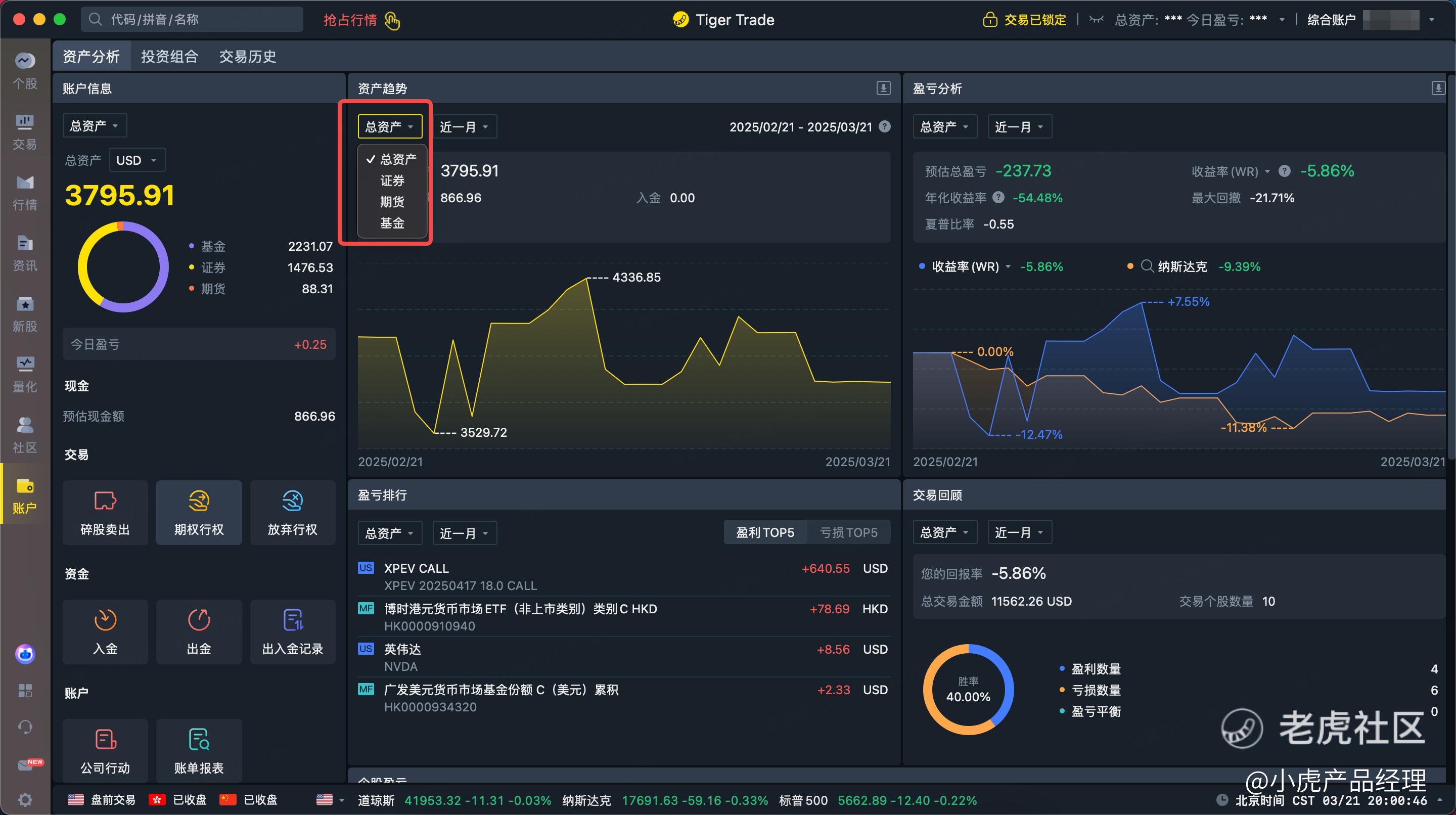
Task: Click help icon beside 收益率 (WR)
Action: [1284, 171]
